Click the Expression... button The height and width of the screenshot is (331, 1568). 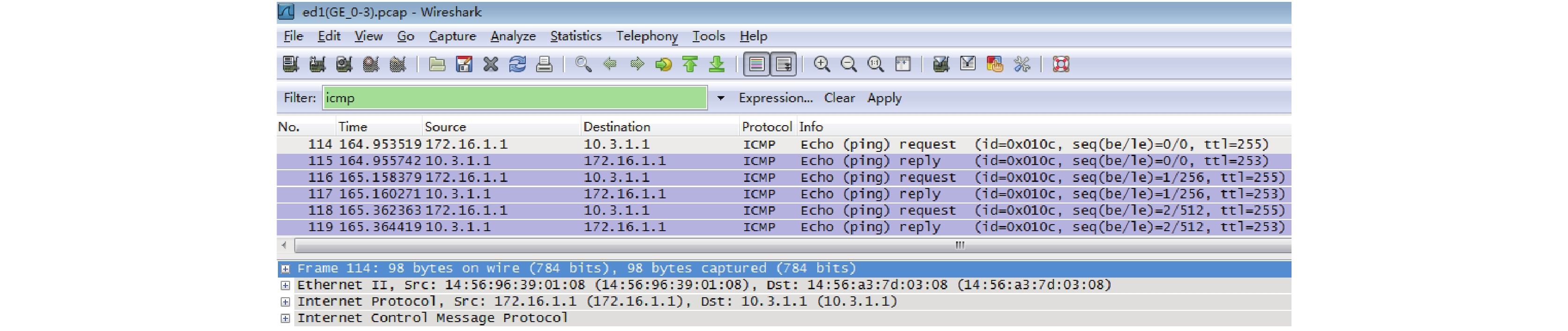coord(776,98)
